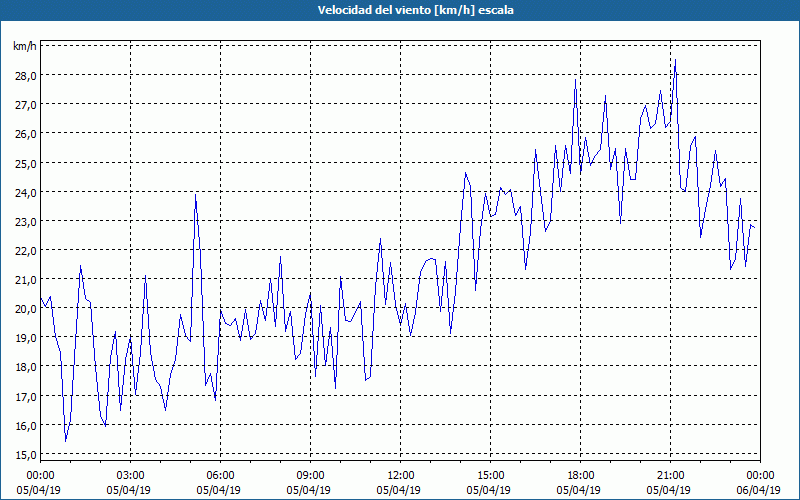Select the 16,0 y-axis value
The image size is (800, 500).
tap(25, 426)
